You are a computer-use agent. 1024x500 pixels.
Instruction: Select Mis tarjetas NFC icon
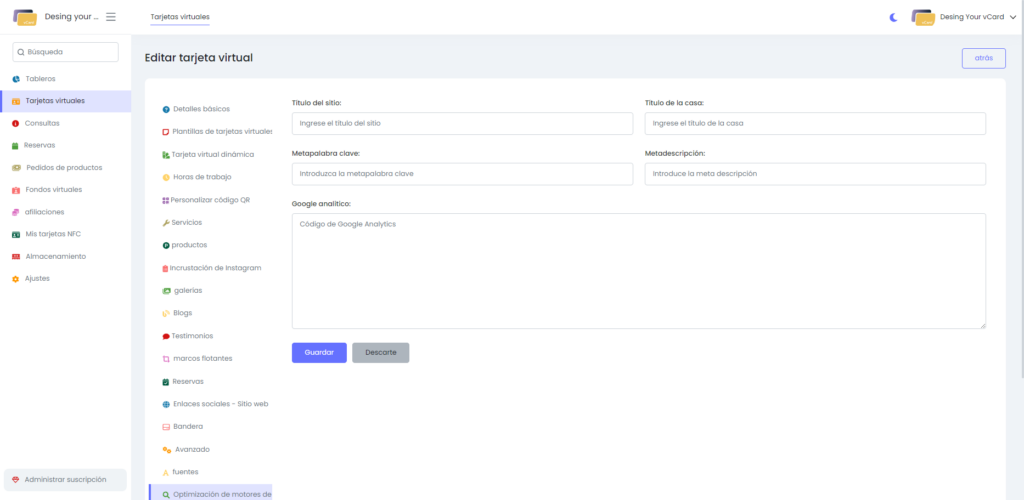(16, 234)
